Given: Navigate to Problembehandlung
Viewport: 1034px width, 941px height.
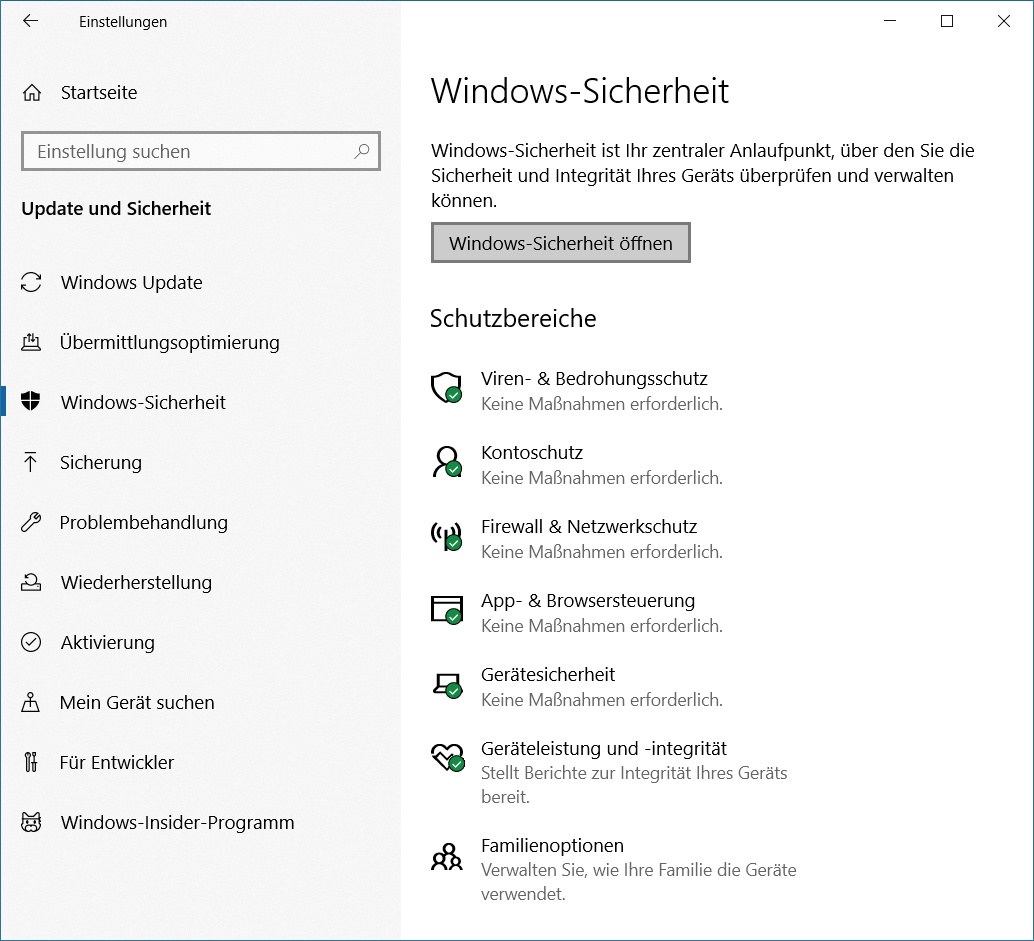Looking at the screenshot, I should tap(143, 523).
